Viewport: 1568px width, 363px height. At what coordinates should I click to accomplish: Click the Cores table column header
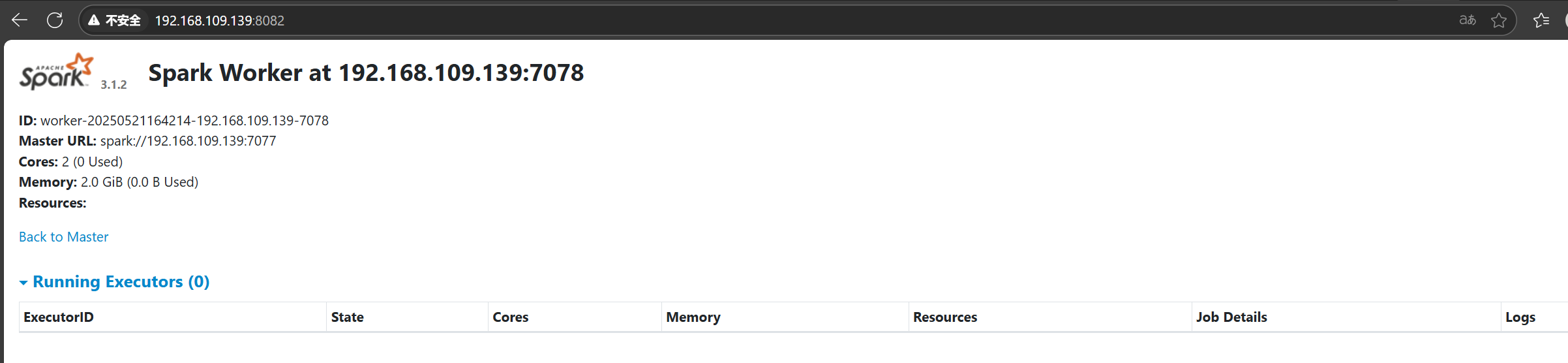tap(510, 317)
